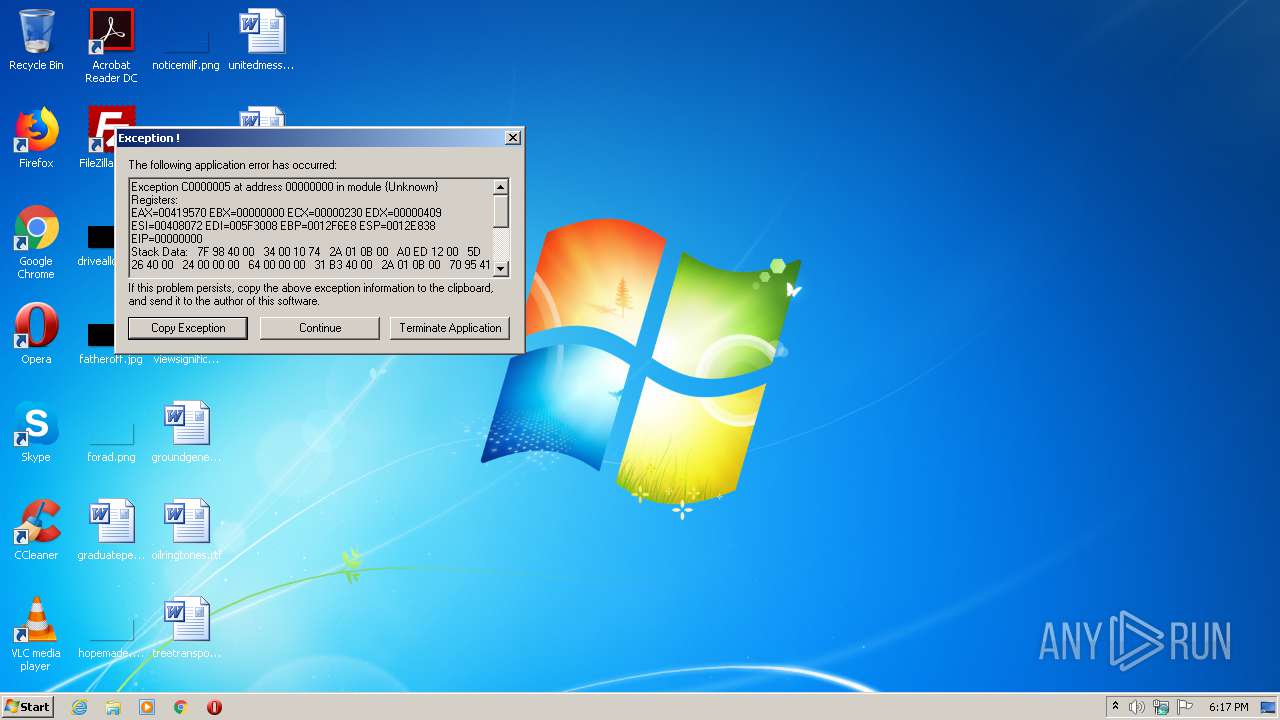Select the Opera desktop shortcut
This screenshot has width=1280, height=720.
[36, 334]
